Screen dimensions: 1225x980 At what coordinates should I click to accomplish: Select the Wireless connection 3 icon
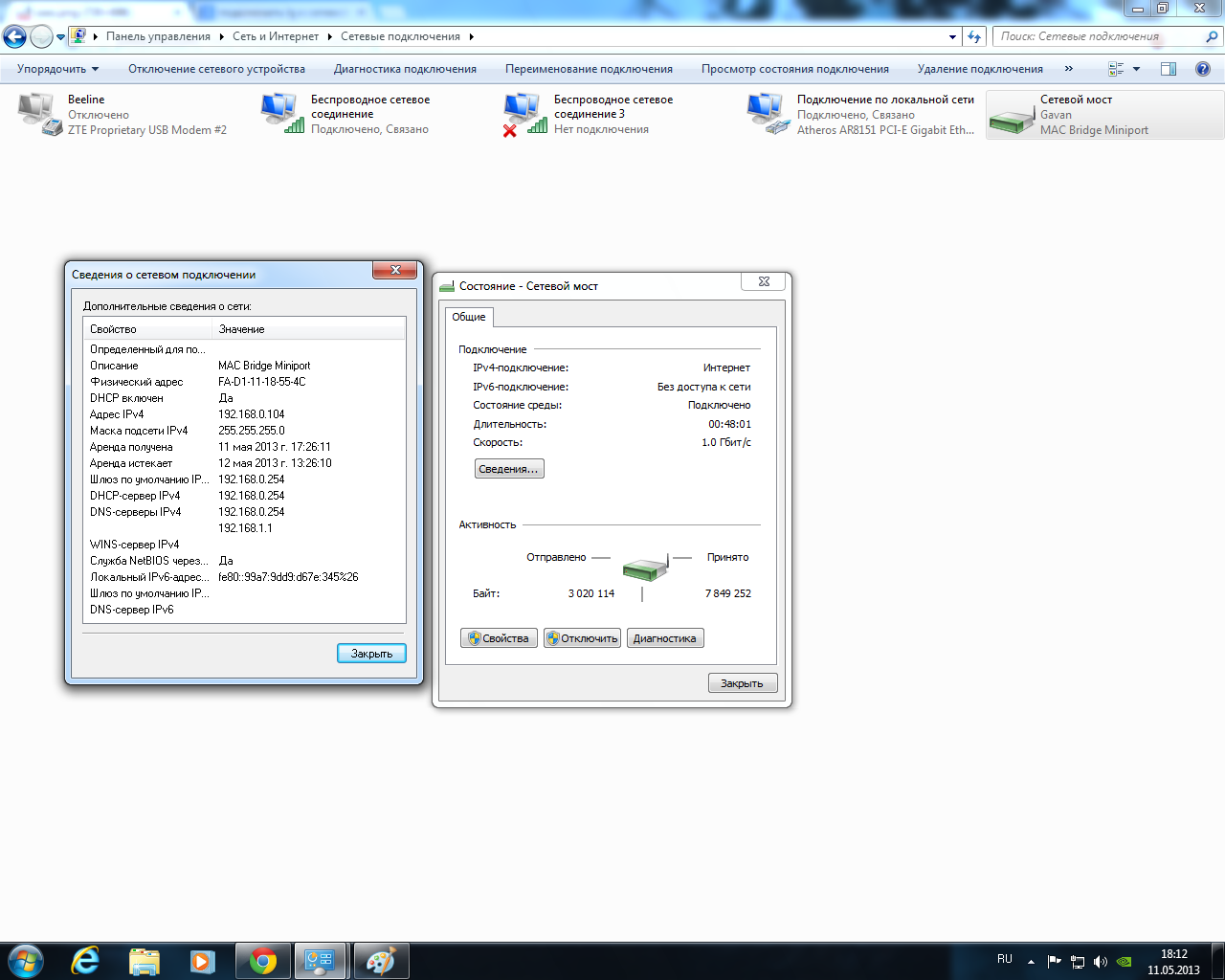[526, 114]
